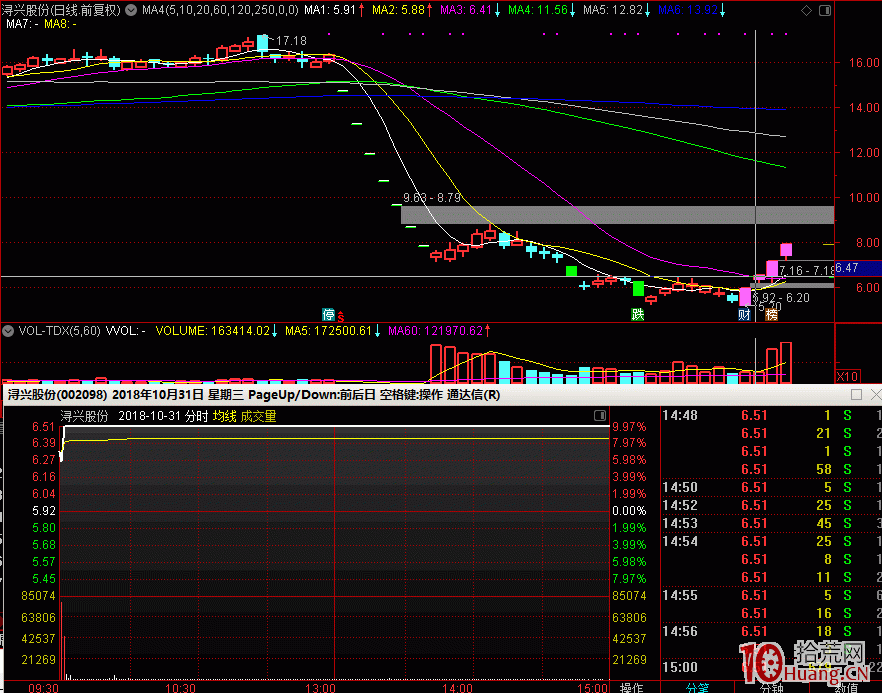Switch to the 分钟 tab
Screen dimensions: 882x693
click(771, 687)
